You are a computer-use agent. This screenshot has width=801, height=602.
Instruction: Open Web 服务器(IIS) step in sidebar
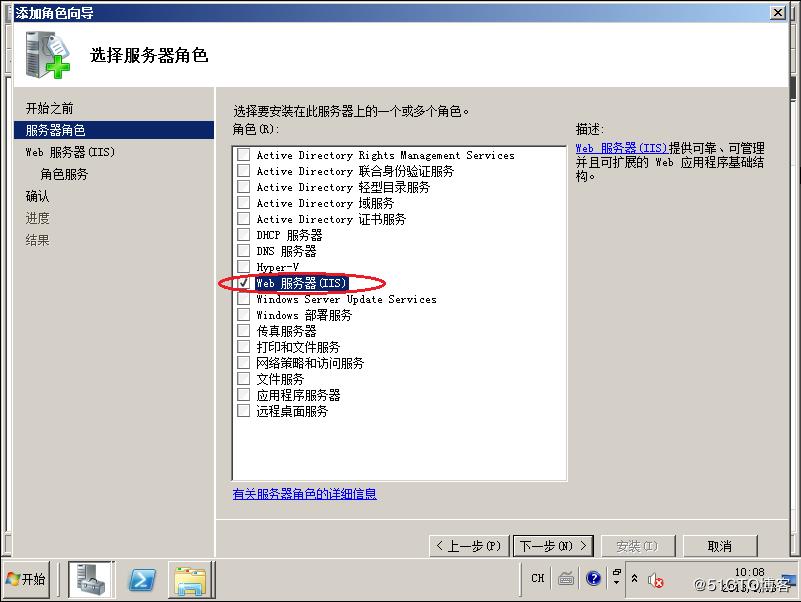70,152
